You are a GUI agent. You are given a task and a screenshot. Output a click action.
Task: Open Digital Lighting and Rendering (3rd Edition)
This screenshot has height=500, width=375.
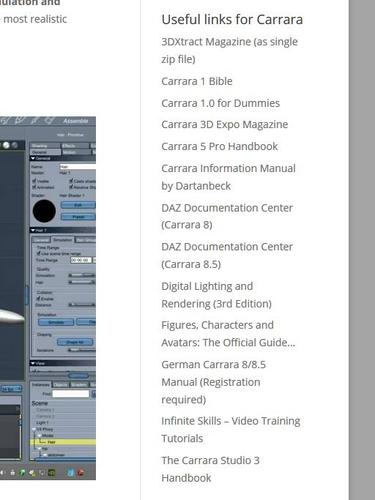pyautogui.click(x=216, y=295)
